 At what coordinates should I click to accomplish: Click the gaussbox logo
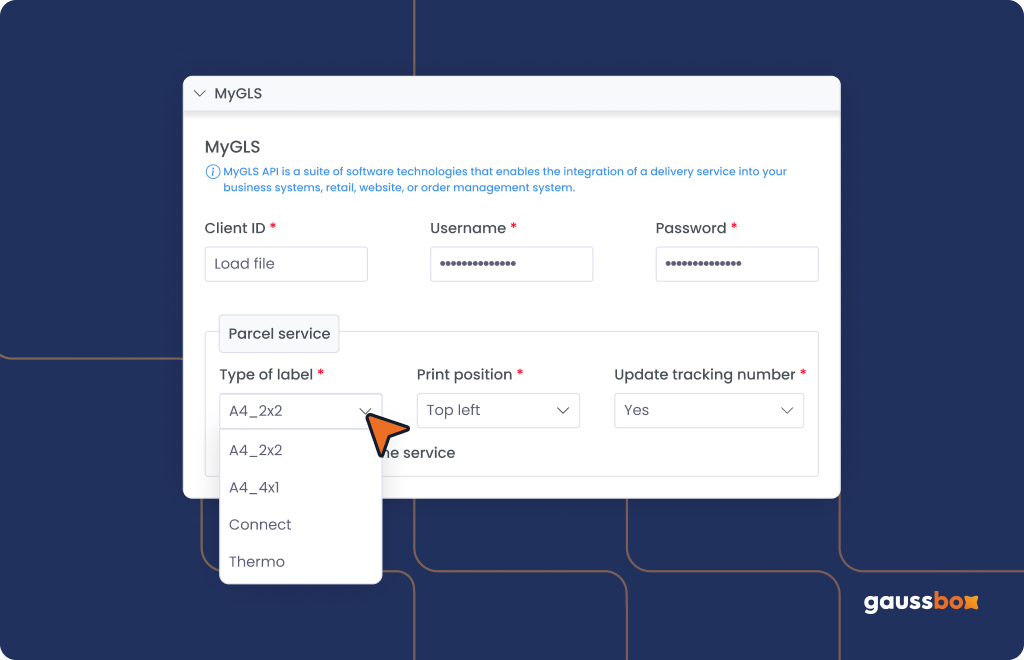[x=921, y=601]
